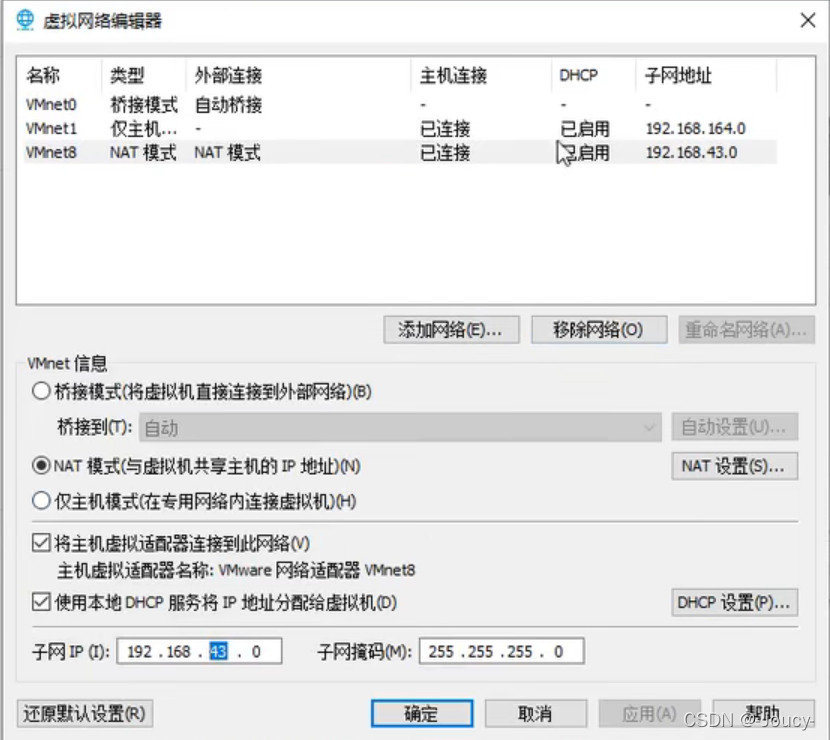The height and width of the screenshot is (740, 830).
Task: Click the 192 octet in 子网 IP field
Action: (140, 651)
